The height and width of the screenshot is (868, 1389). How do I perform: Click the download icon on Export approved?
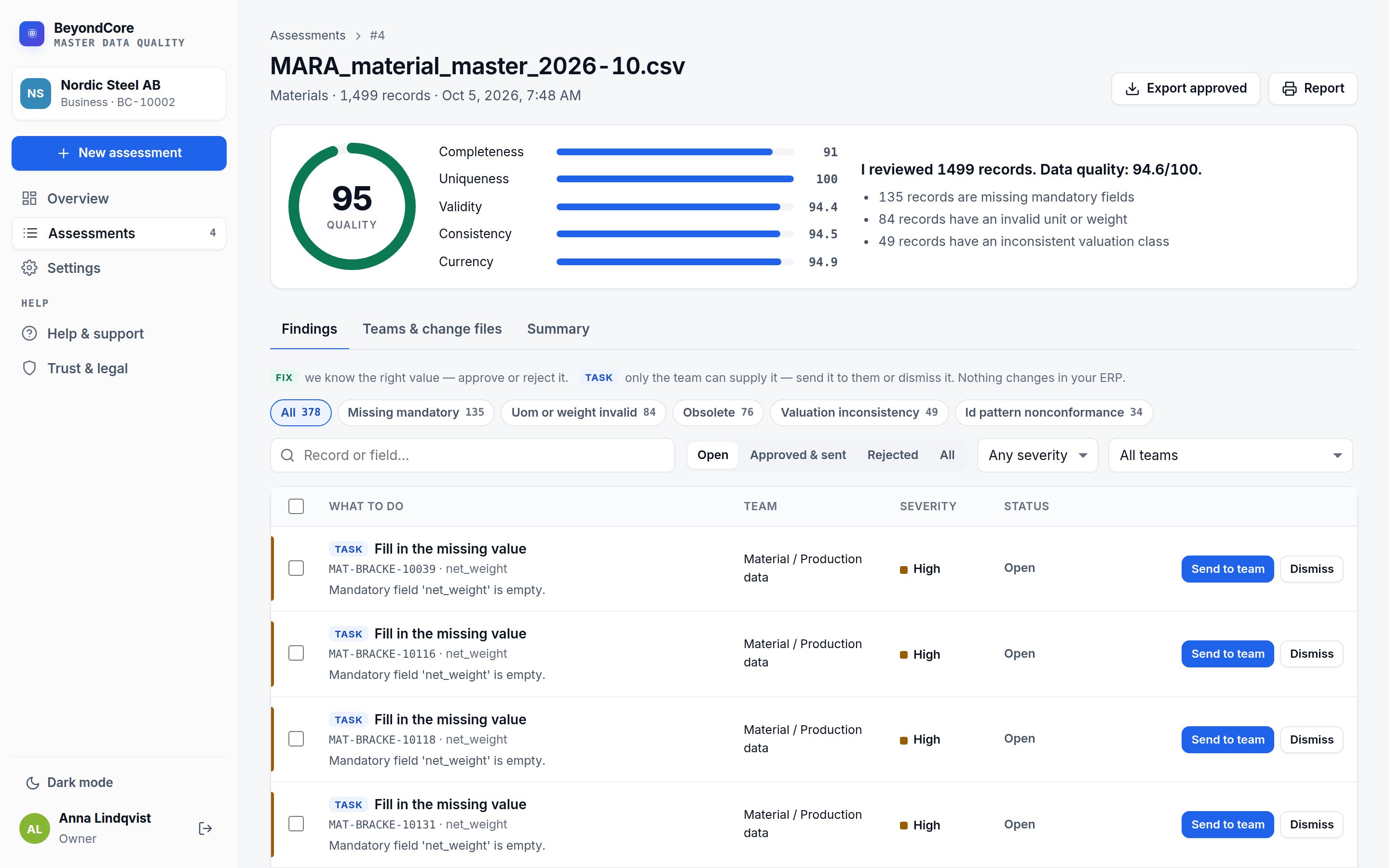coord(1132,88)
